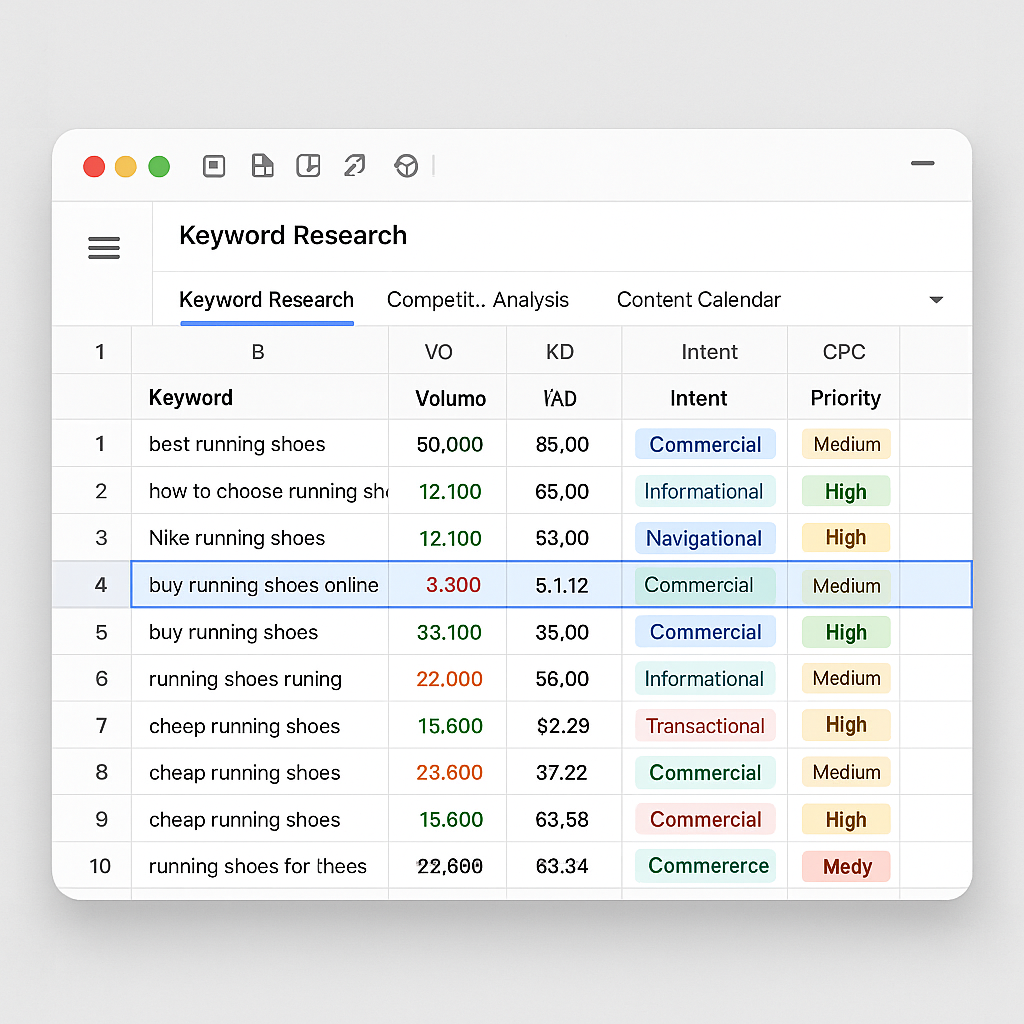Click the red close window button
This screenshot has height=1024, width=1024.
click(94, 167)
